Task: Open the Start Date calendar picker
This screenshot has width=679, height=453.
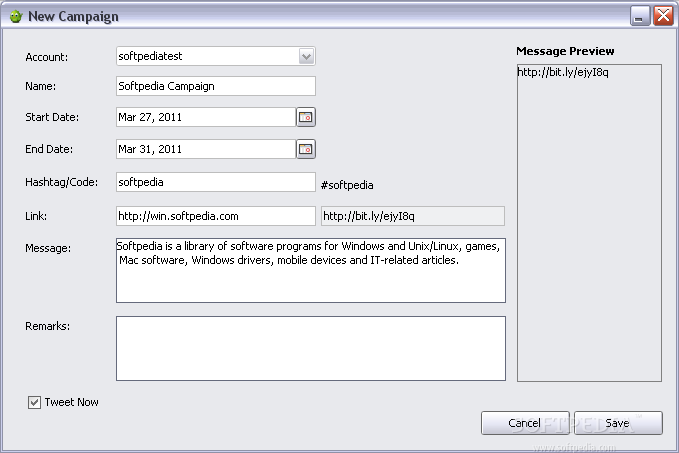Action: point(306,117)
